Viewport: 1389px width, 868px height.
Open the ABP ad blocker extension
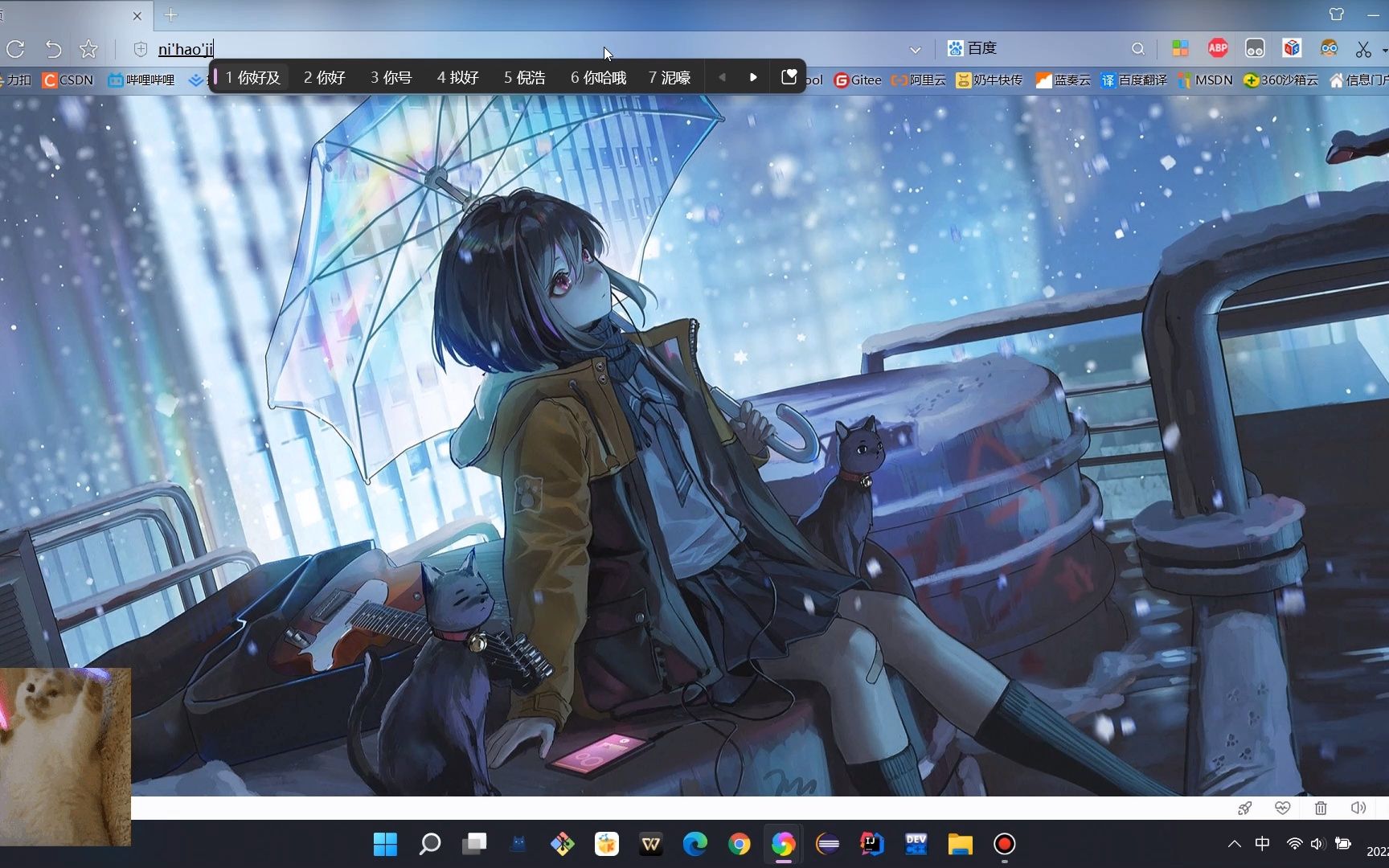tap(1218, 48)
